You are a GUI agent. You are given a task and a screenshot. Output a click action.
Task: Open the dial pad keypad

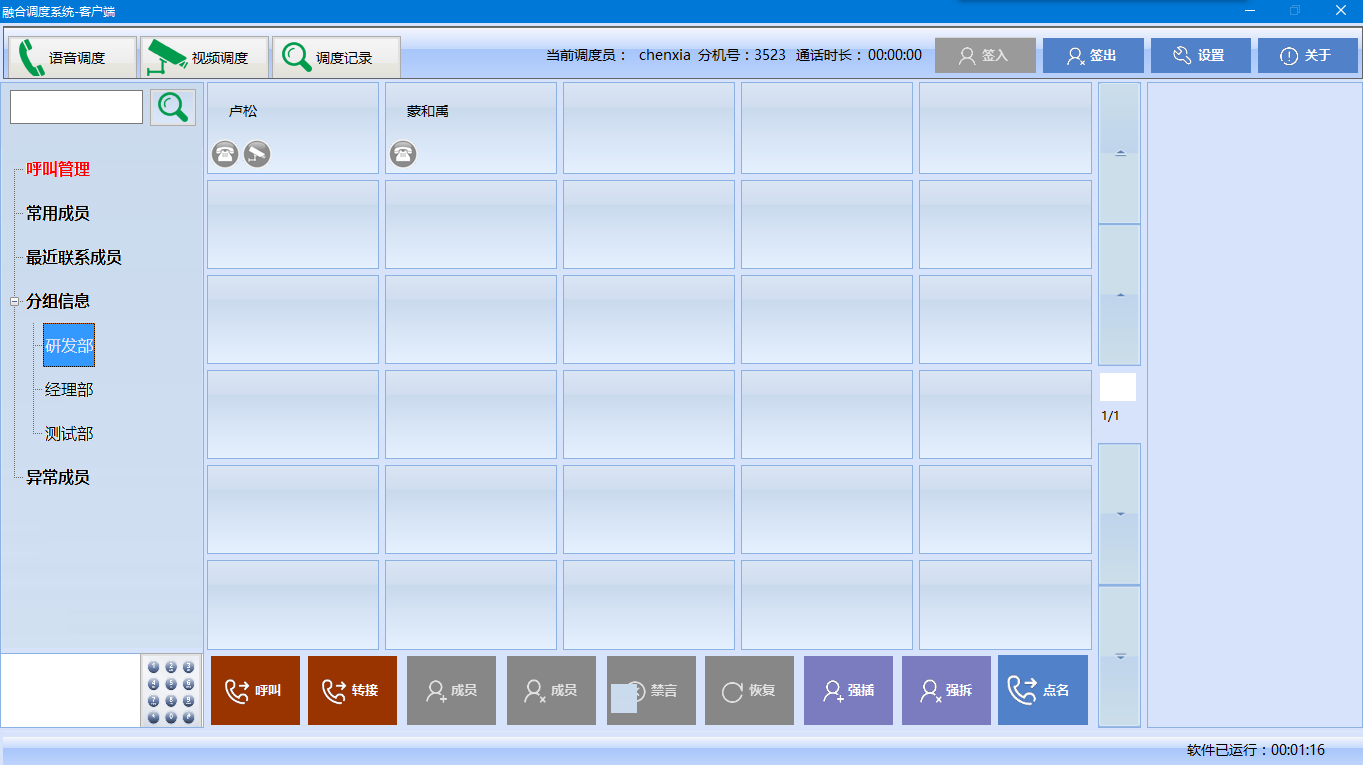point(171,690)
